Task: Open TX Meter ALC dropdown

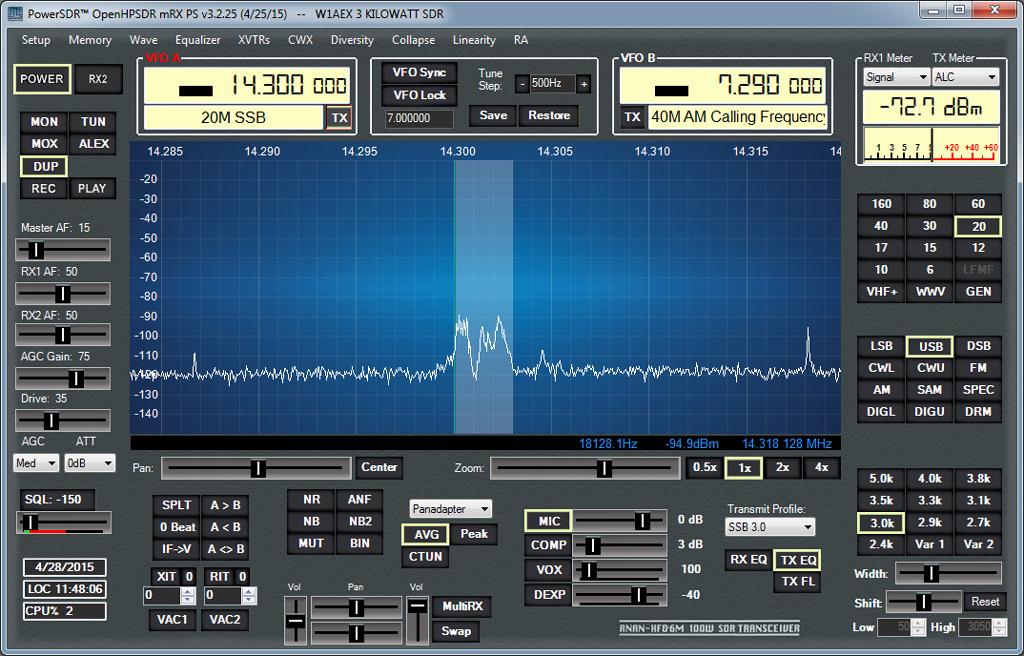Action: 965,77
